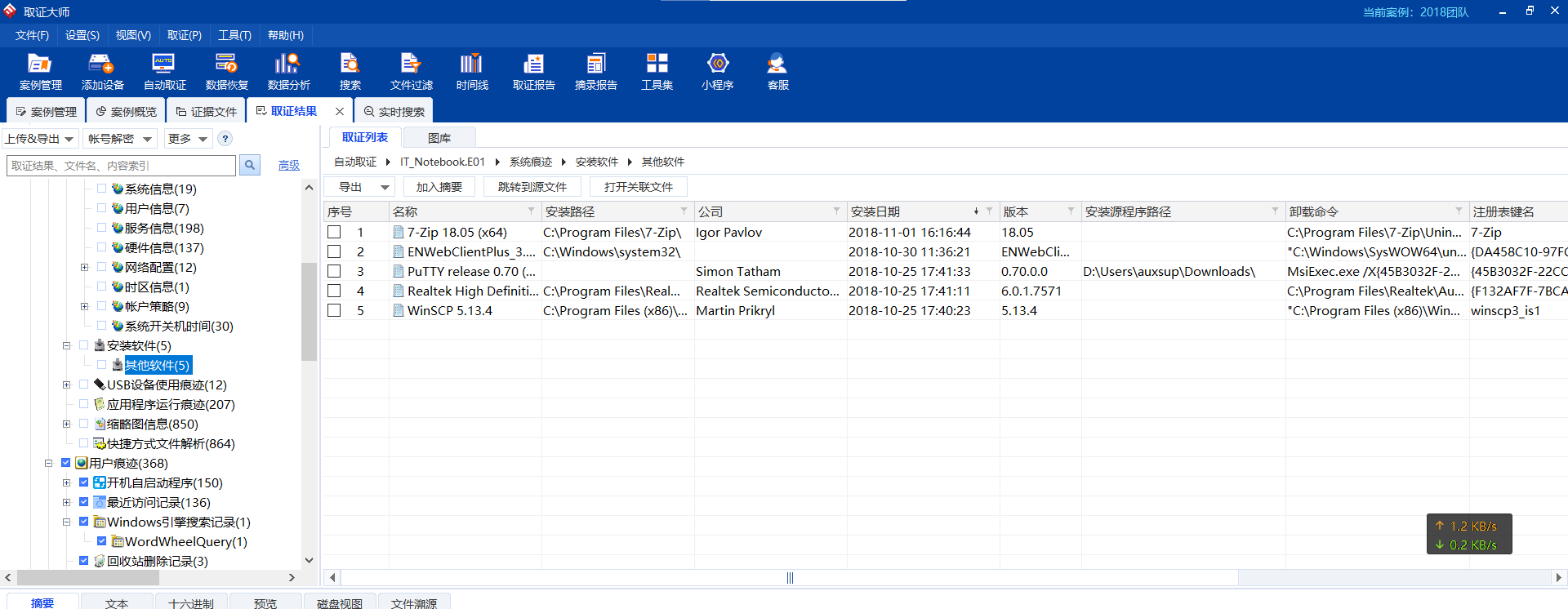The image size is (1568, 609).
Task: Open the 取证(P) menu
Action: tap(185, 35)
